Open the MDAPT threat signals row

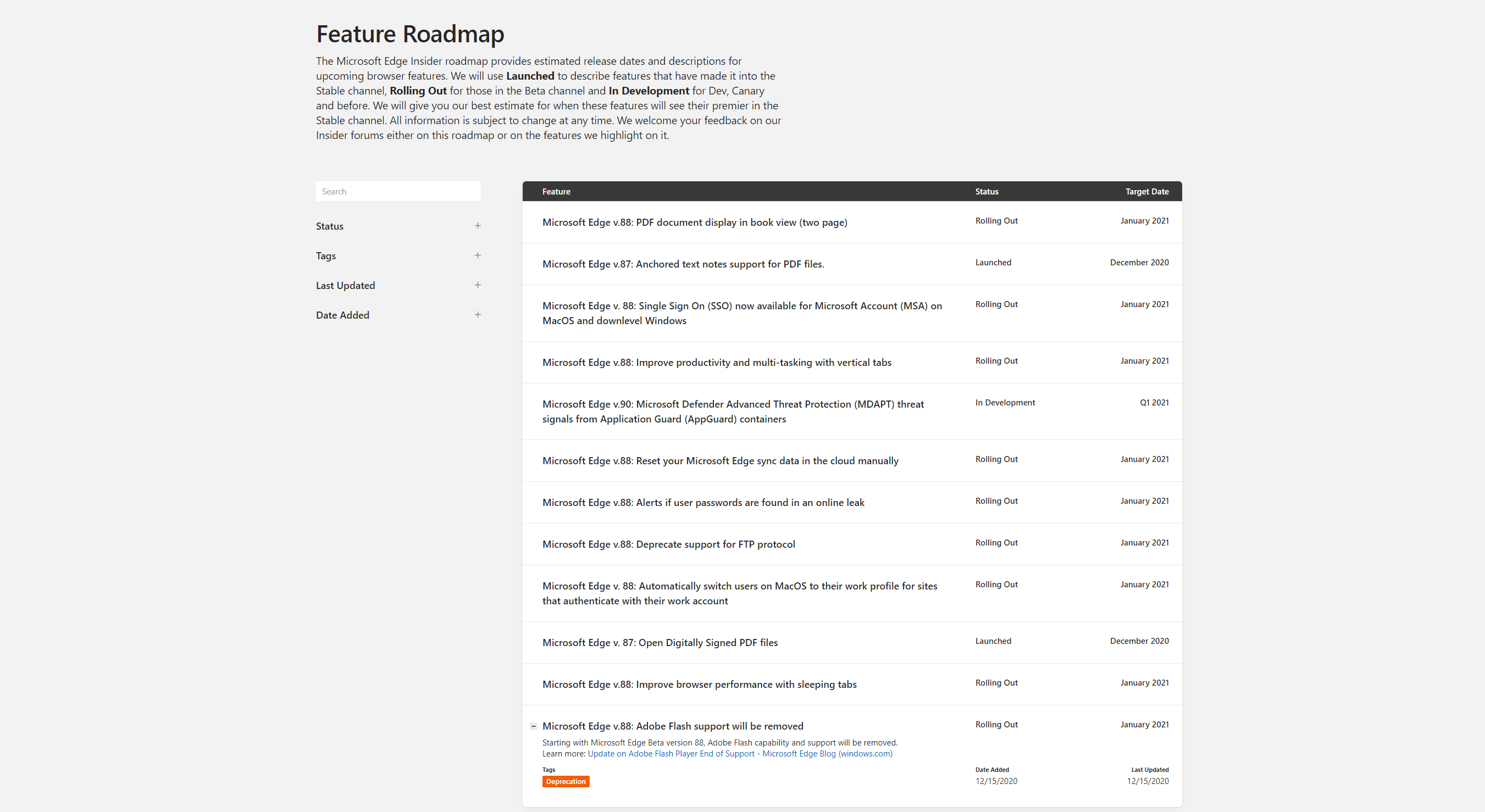click(732, 411)
